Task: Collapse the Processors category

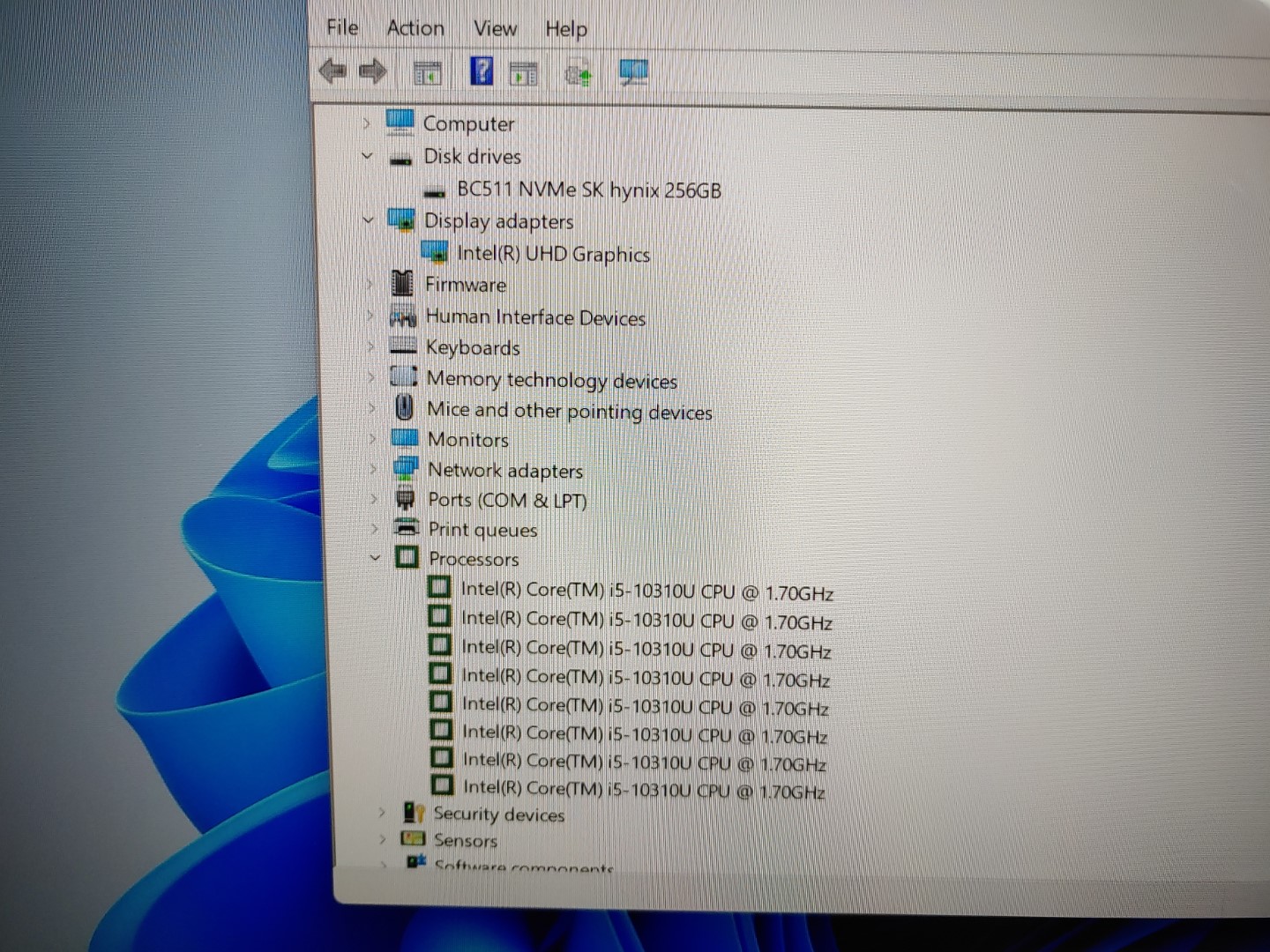Action: point(376,558)
